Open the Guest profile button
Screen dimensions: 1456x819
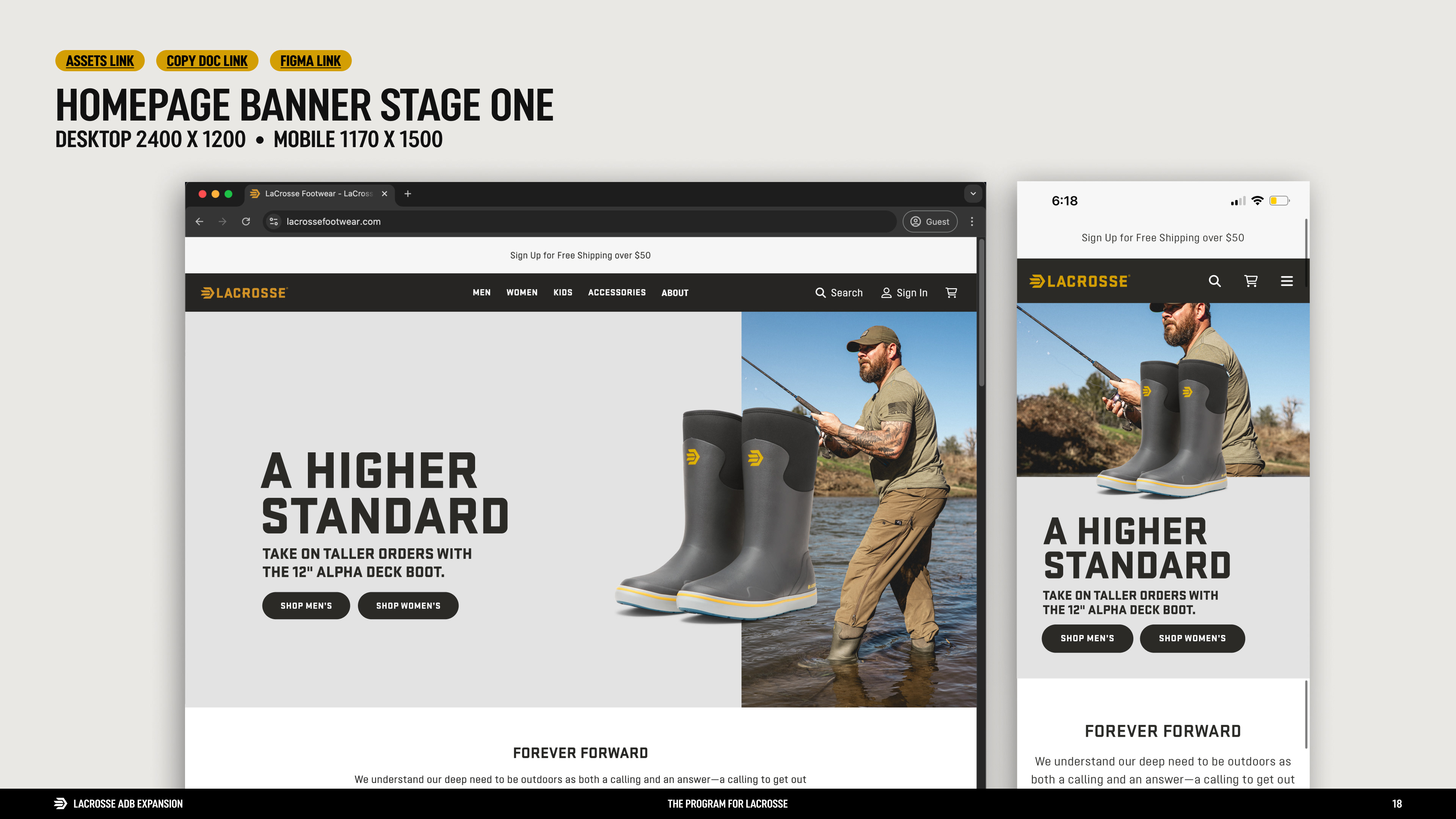pos(929,221)
